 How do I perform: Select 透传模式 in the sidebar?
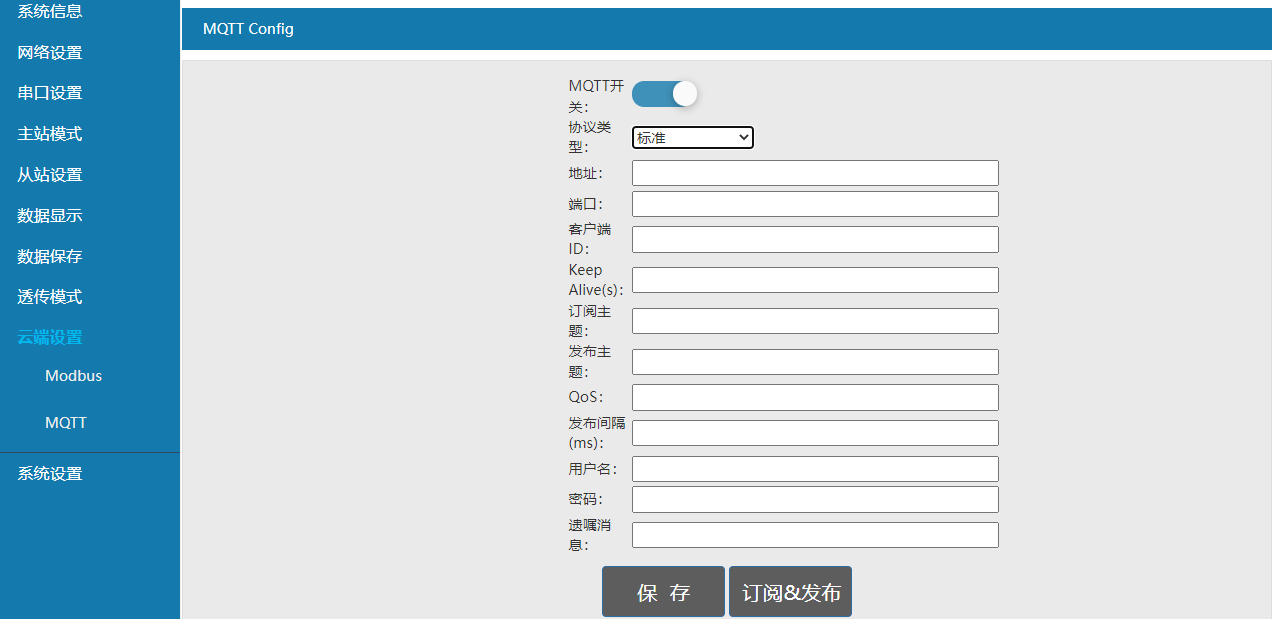(x=50, y=297)
